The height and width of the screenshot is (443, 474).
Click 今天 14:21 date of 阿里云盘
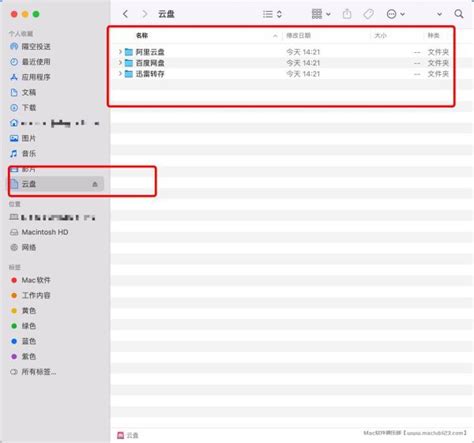[x=303, y=52]
